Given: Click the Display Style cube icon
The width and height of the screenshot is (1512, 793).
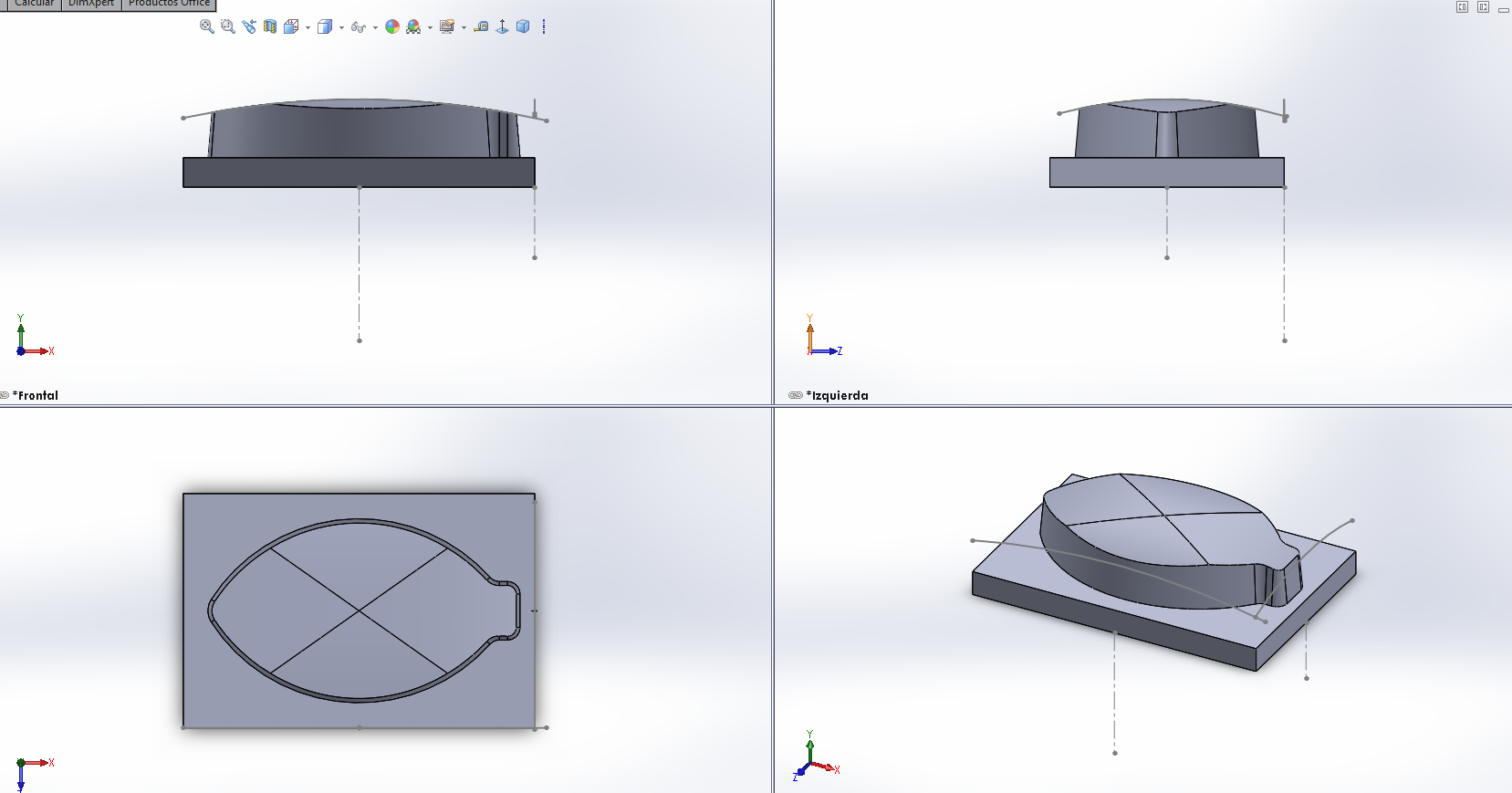Looking at the screenshot, I should point(324,26).
